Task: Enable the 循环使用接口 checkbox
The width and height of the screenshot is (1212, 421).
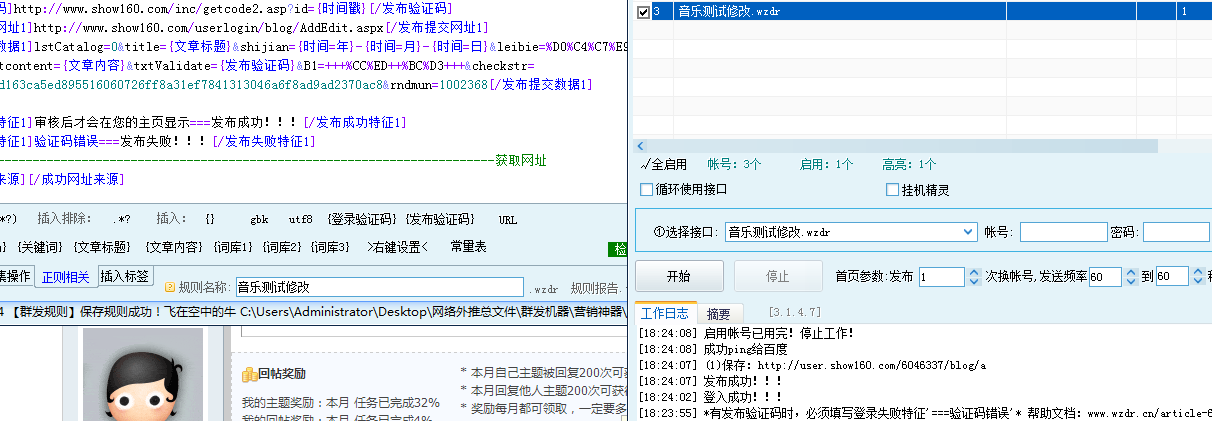Action: (646, 189)
